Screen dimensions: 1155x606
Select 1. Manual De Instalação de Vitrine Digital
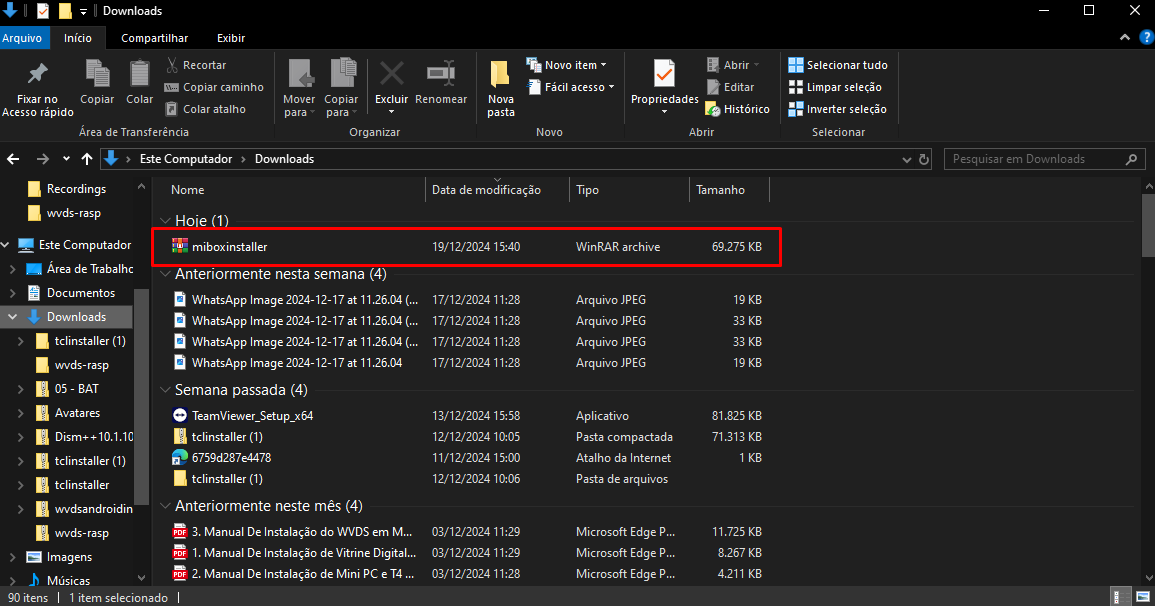point(466,552)
